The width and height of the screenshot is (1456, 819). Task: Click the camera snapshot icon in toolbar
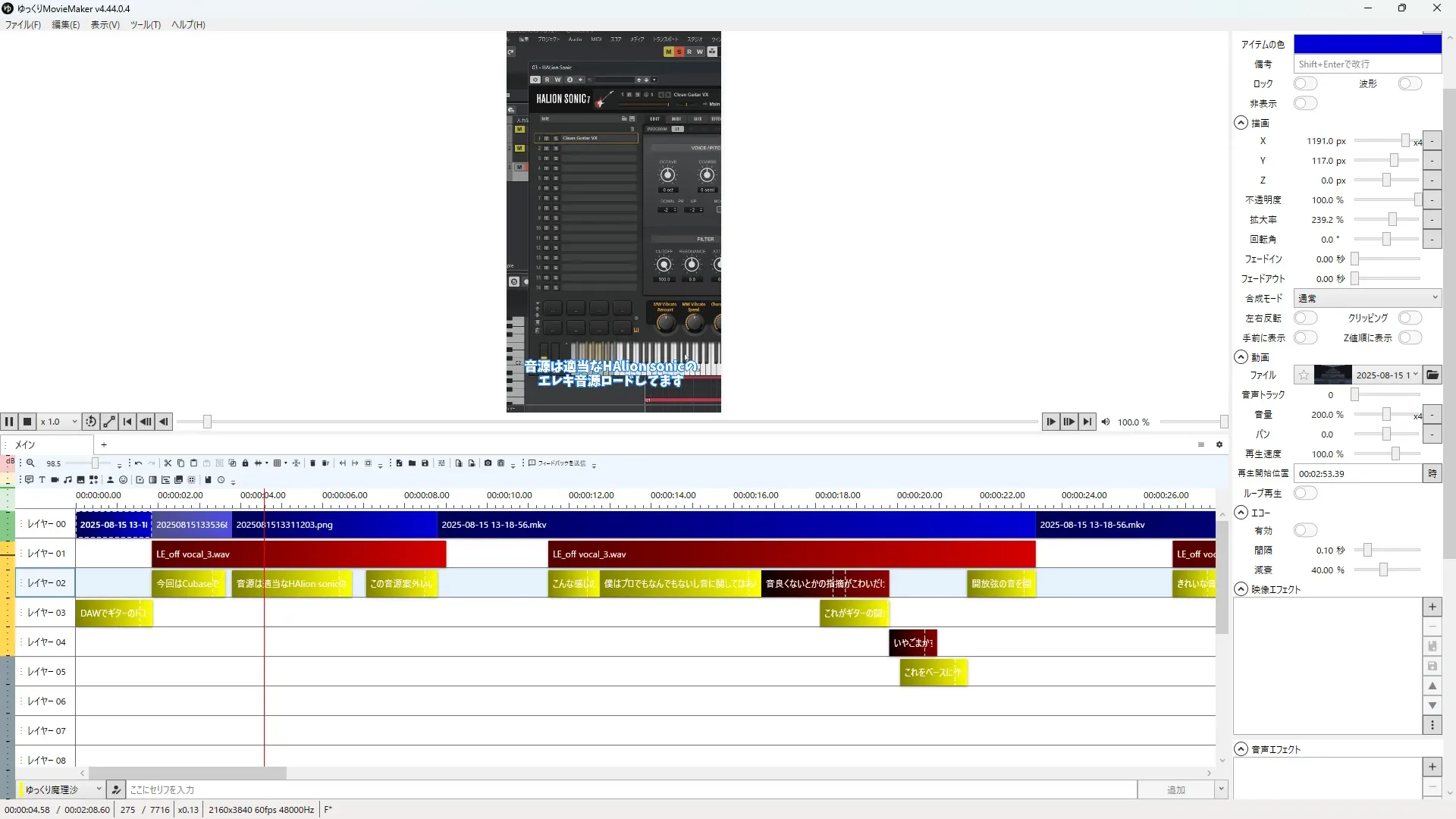click(x=488, y=463)
